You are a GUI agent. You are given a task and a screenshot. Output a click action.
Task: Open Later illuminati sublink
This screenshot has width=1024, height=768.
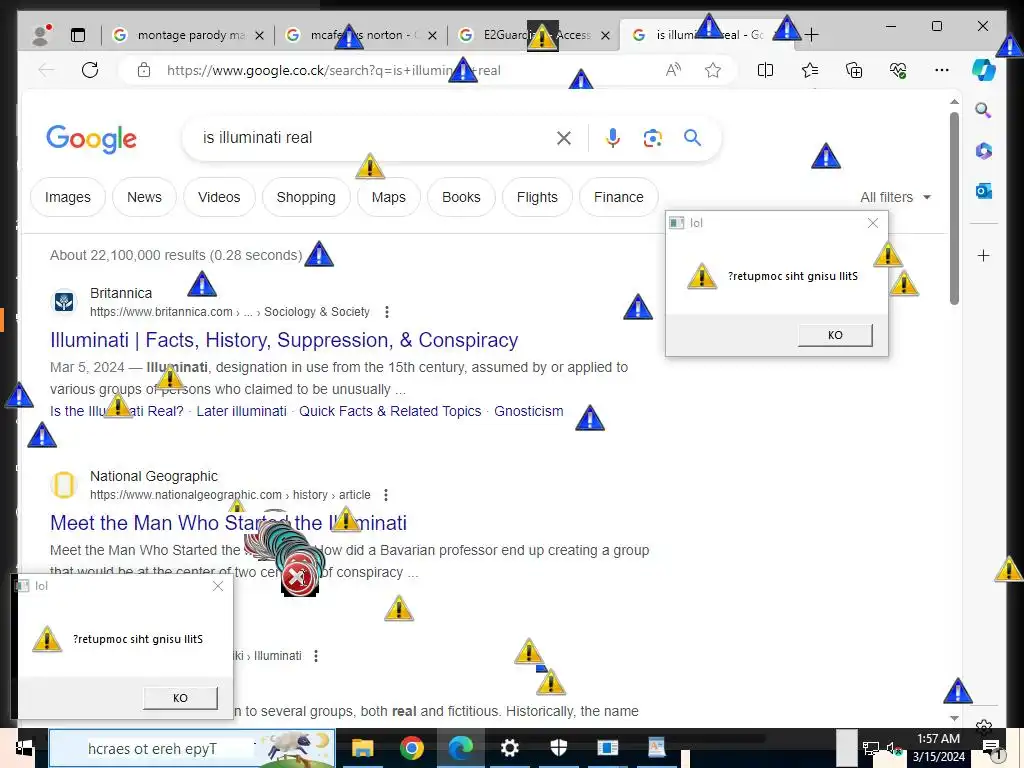coord(242,411)
